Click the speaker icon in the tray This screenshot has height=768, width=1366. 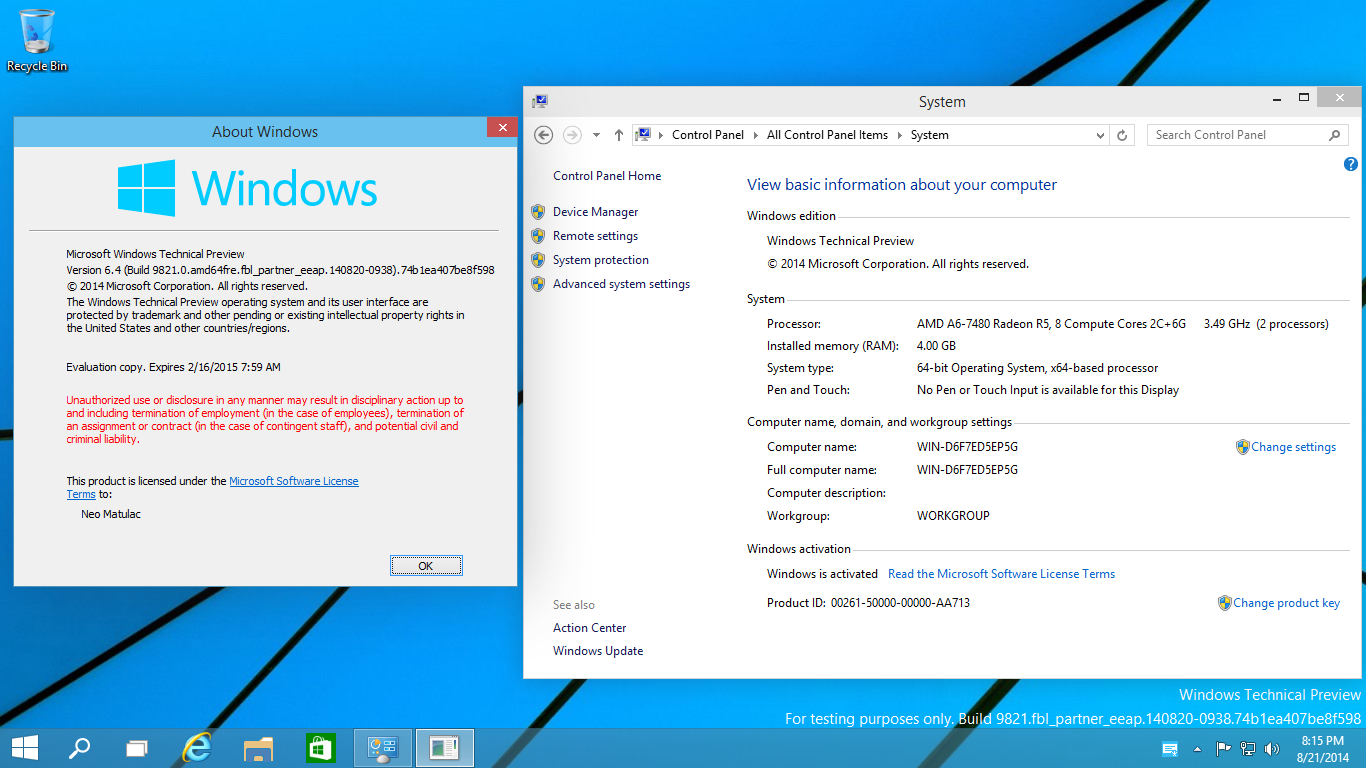tap(1271, 748)
